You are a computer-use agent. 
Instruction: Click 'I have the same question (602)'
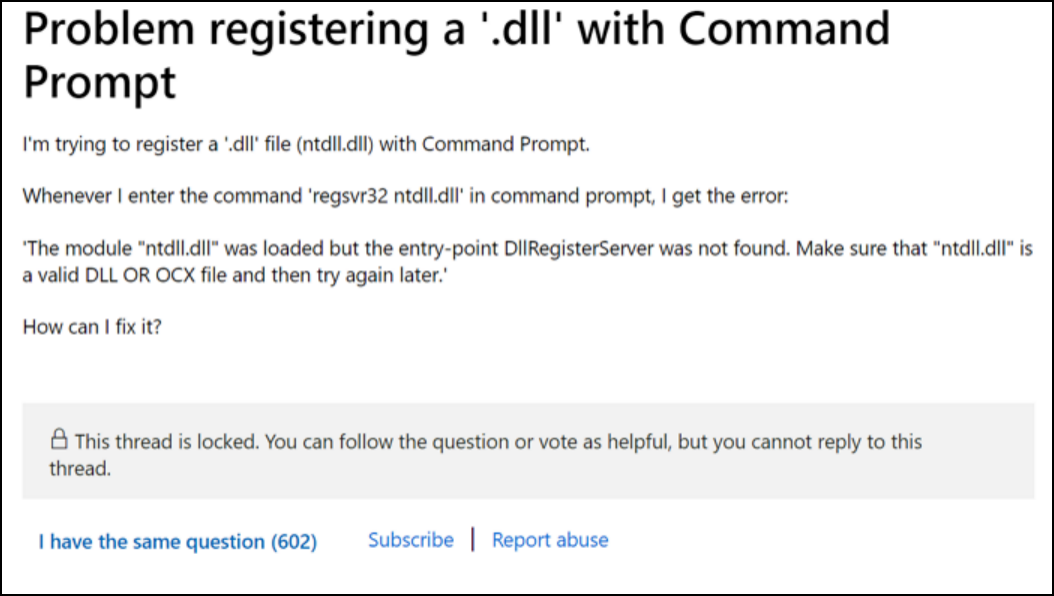tap(177, 541)
